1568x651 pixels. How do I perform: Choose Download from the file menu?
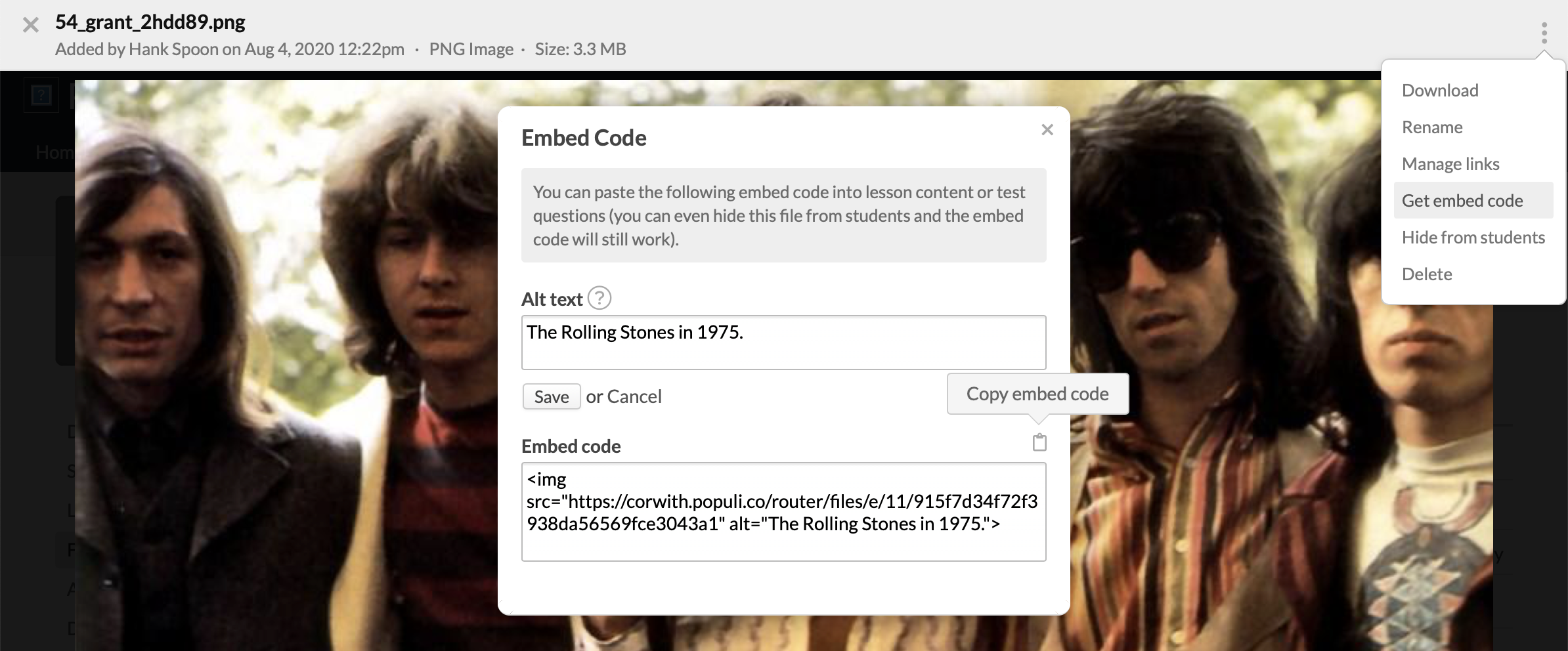click(x=1440, y=91)
